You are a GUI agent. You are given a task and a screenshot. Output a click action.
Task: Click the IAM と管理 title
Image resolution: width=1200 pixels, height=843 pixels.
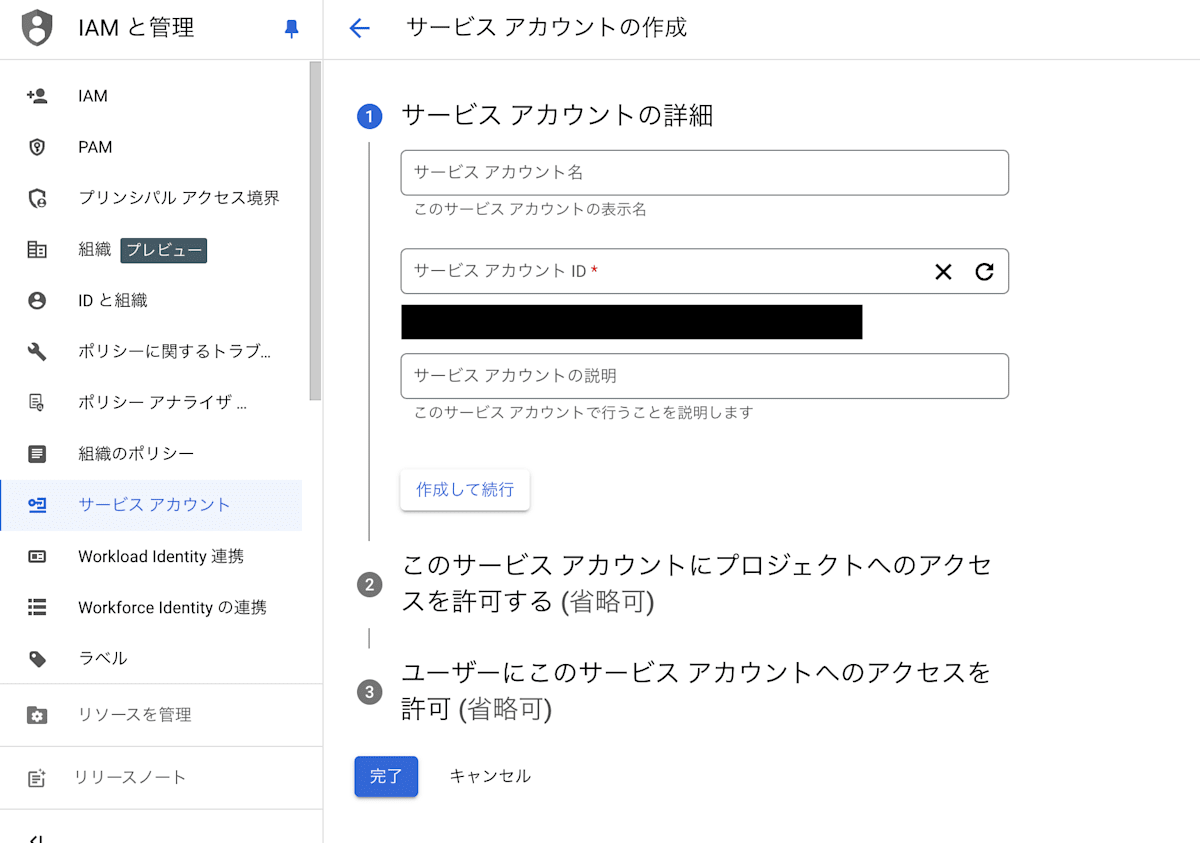coord(136,28)
